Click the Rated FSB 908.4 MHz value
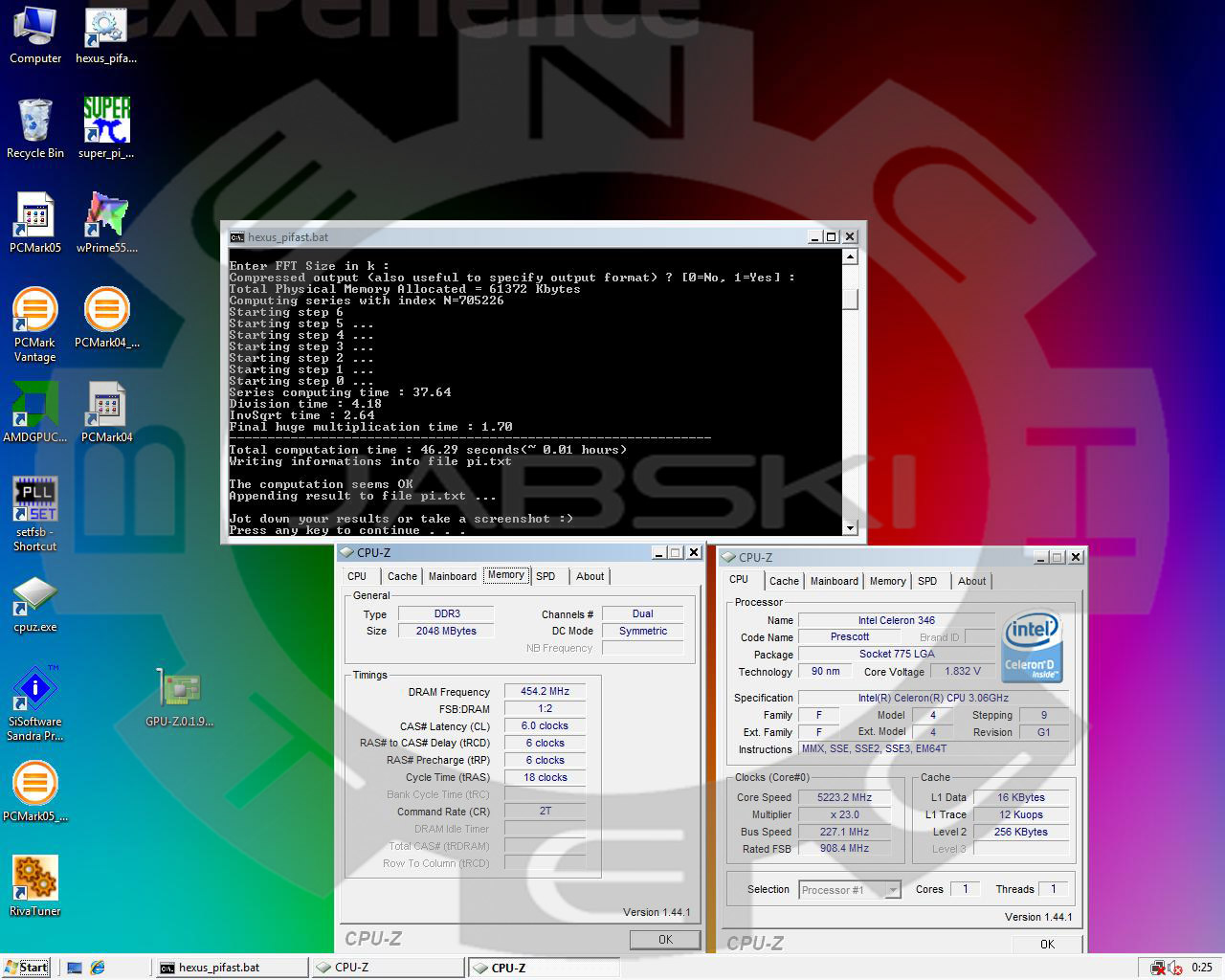 (x=844, y=848)
